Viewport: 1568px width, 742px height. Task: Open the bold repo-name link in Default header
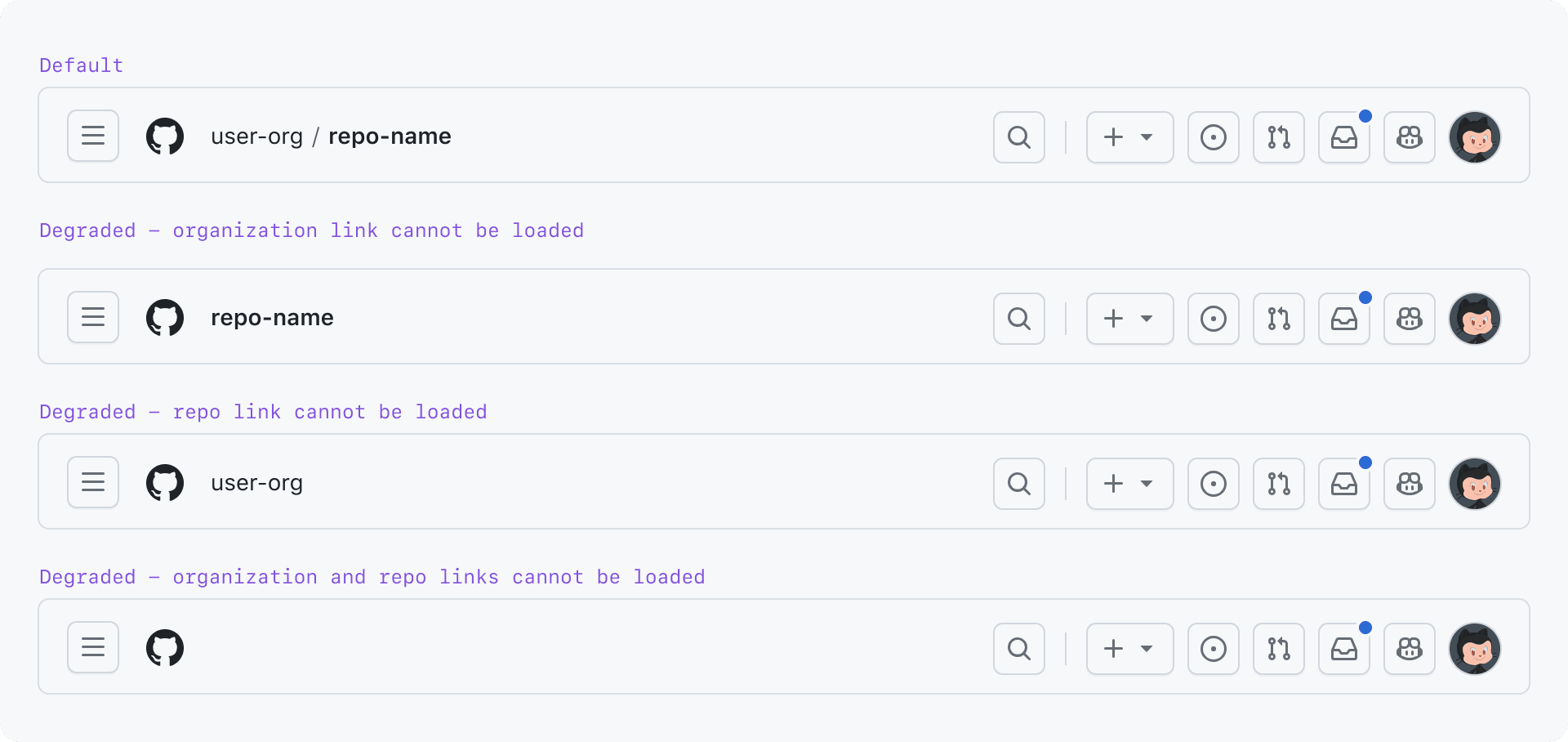click(x=390, y=136)
